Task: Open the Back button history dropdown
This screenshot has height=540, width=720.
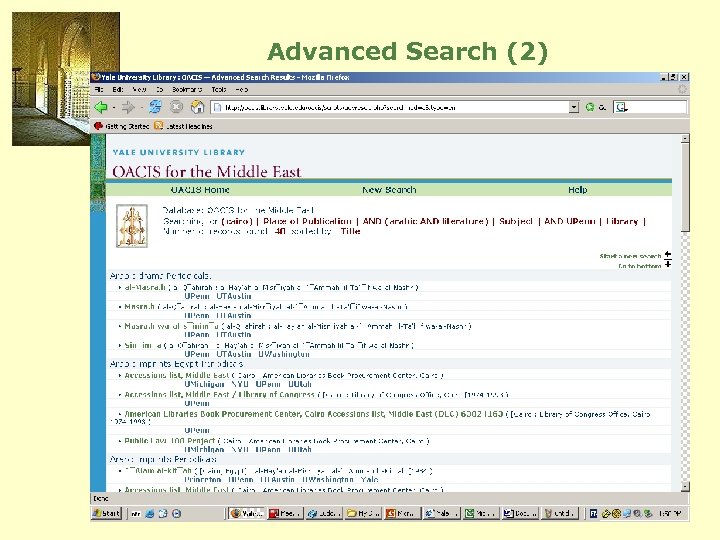Action: [114, 108]
